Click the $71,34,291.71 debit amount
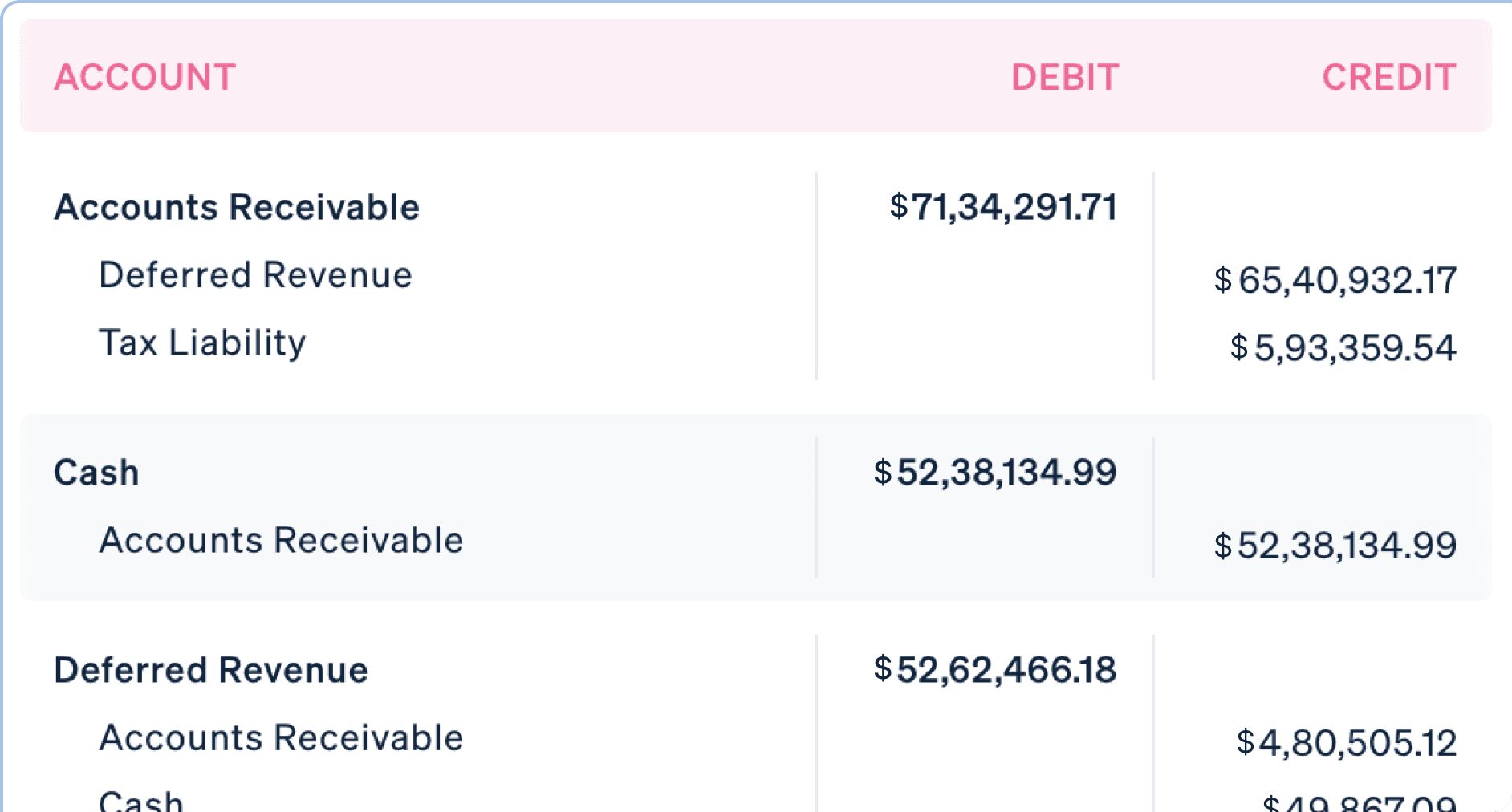This screenshot has width=1512, height=812. click(x=1003, y=207)
